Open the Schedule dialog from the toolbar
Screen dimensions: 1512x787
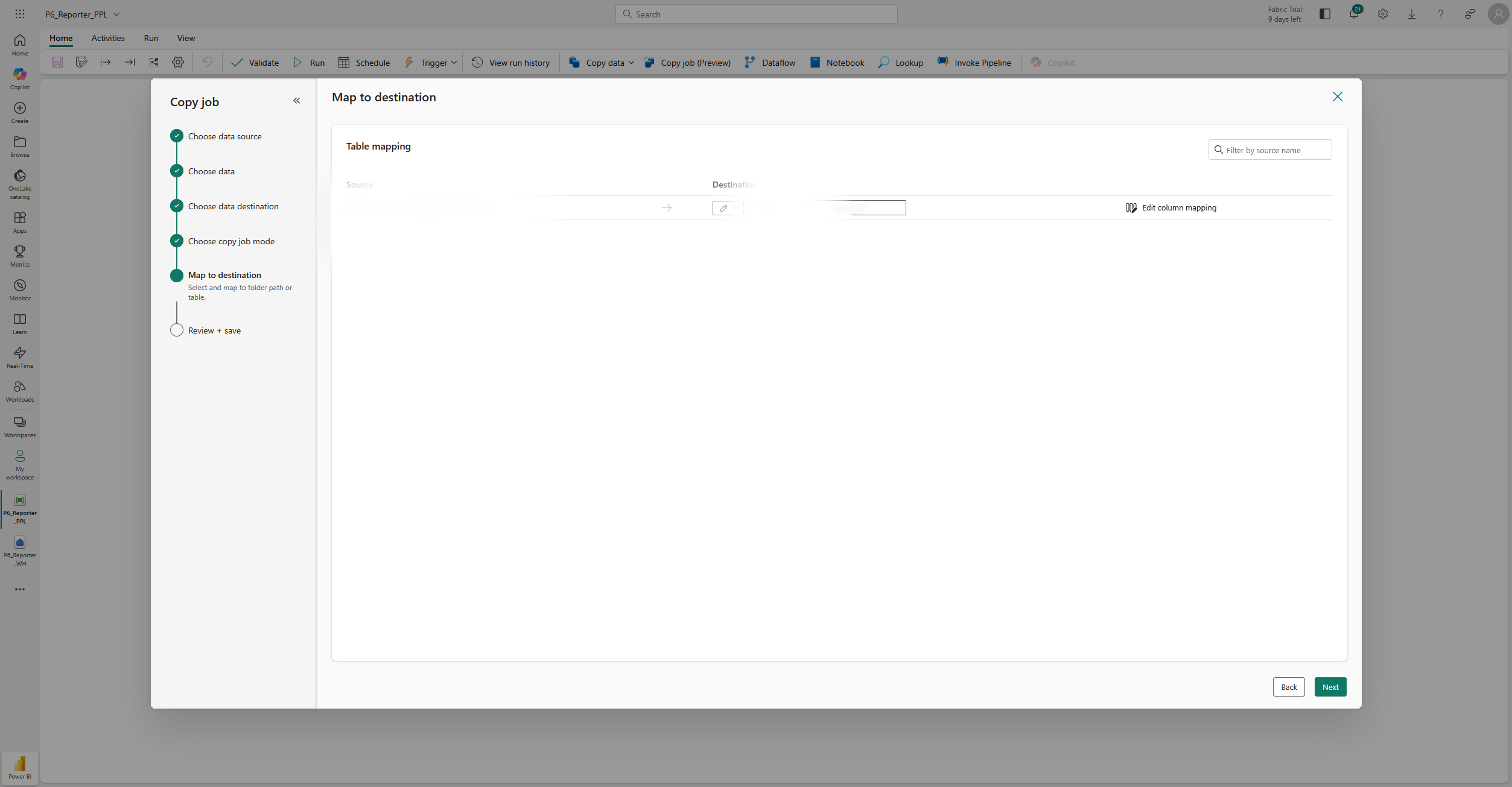click(364, 62)
